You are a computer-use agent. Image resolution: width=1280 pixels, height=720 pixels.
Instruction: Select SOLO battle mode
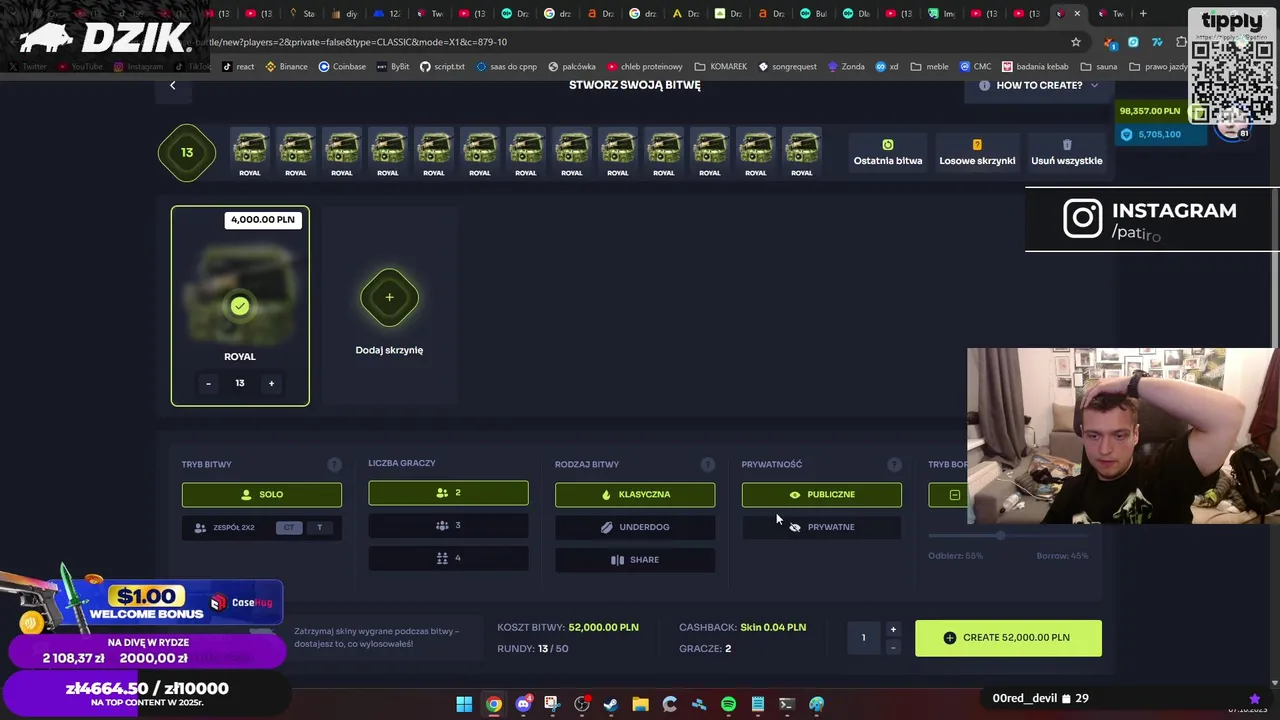click(262, 494)
